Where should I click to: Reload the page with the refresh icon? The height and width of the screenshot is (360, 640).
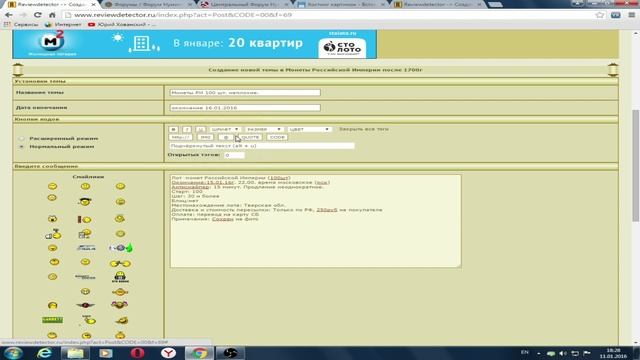tap(38, 15)
